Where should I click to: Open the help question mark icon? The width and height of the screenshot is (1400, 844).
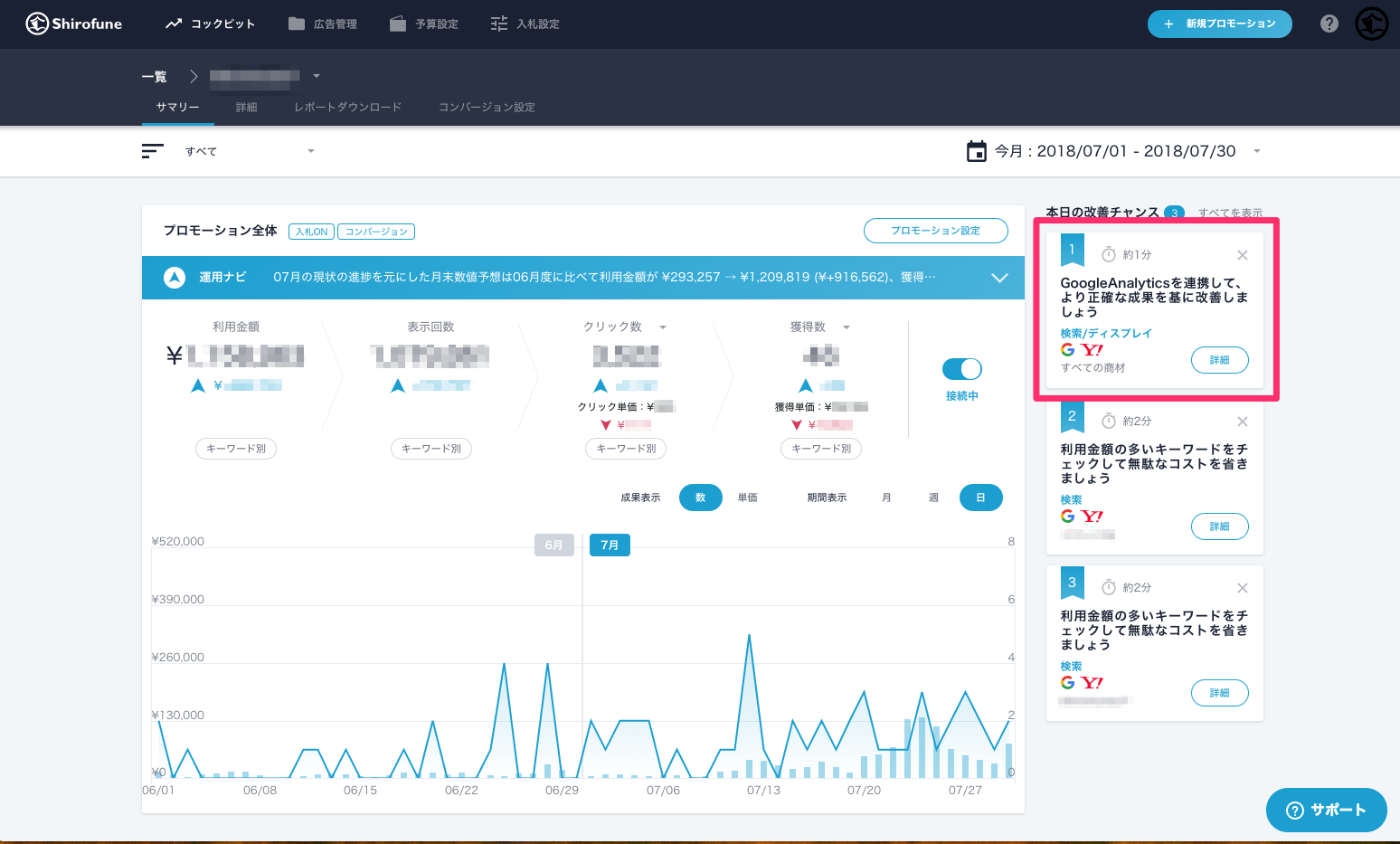(x=1329, y=24)
